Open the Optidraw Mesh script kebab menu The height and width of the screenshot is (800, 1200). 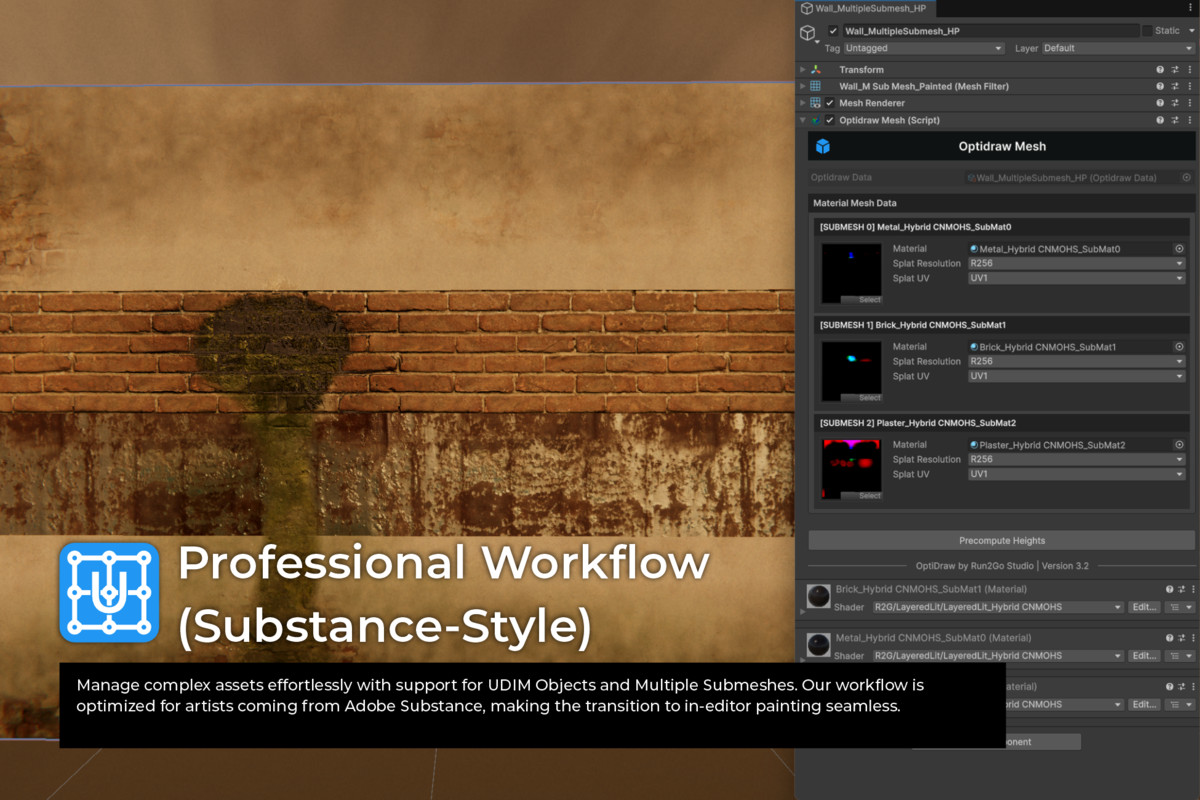[1189, 120]
